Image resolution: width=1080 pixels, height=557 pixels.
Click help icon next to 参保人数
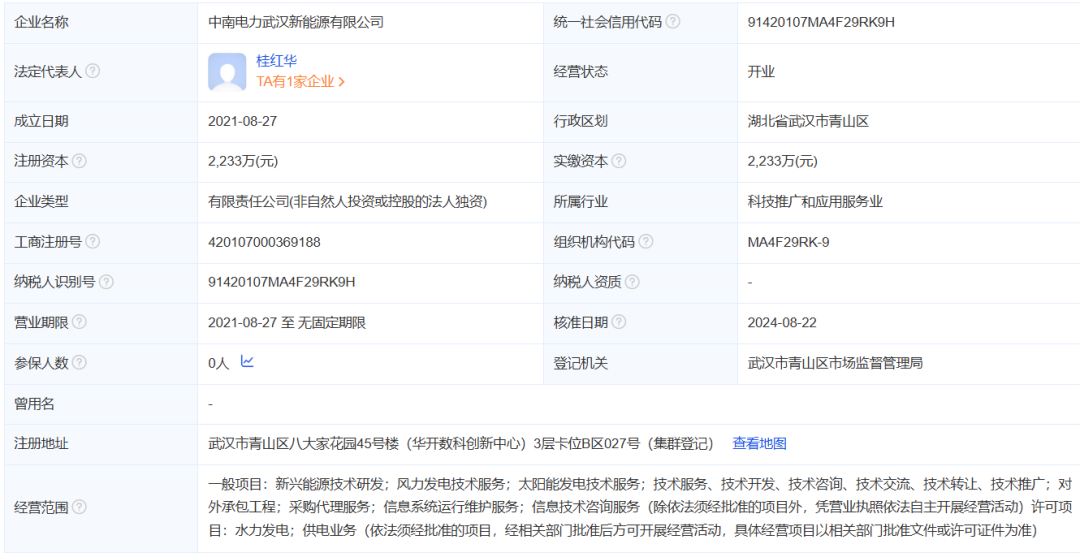pyautogui.click(x=79, y=362)
